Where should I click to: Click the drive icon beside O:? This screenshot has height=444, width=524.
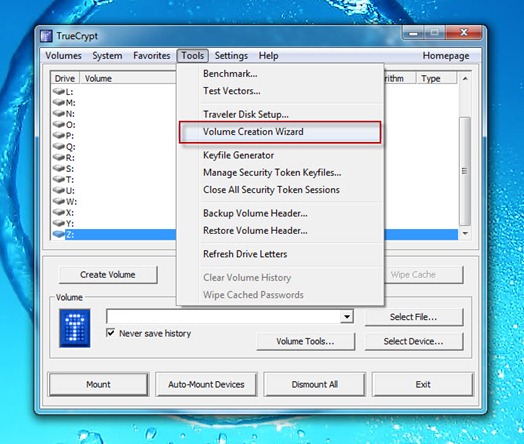[58, 124]
